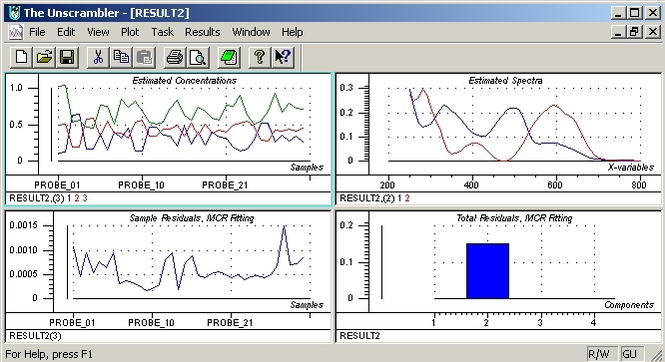665x362 pixels.
Task: Save with the floppy disk icon
Action: pyautogui.click(x=67, y=57)
